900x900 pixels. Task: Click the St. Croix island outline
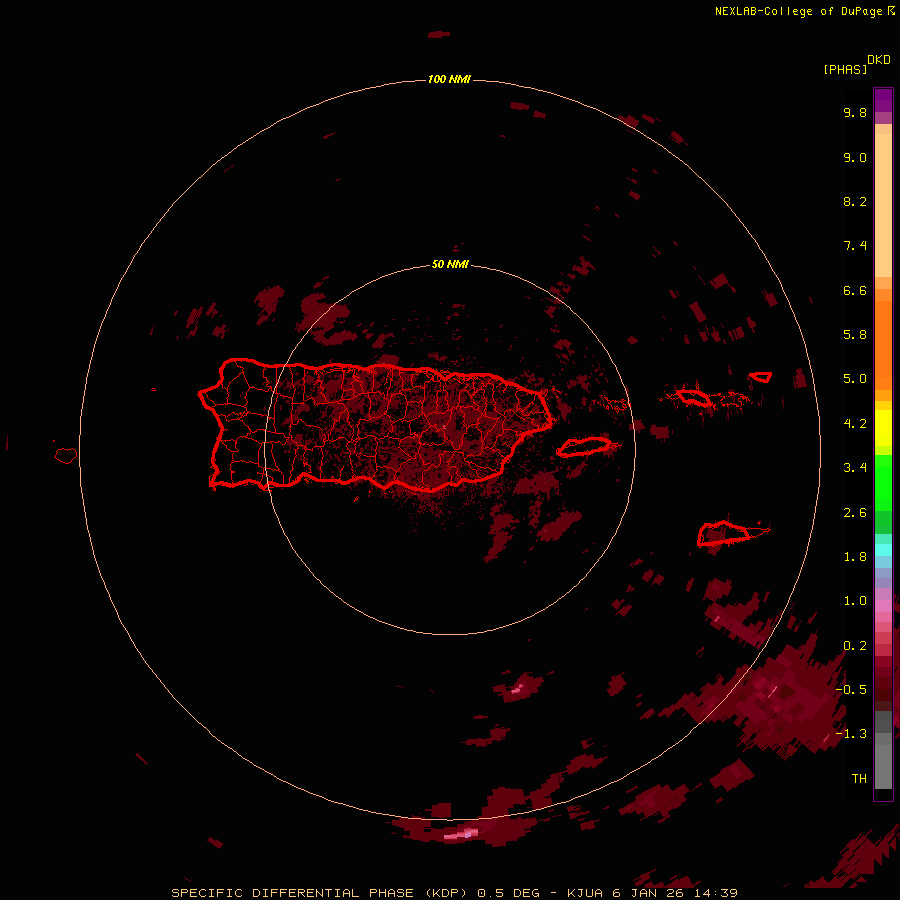(x=723, y=534)
